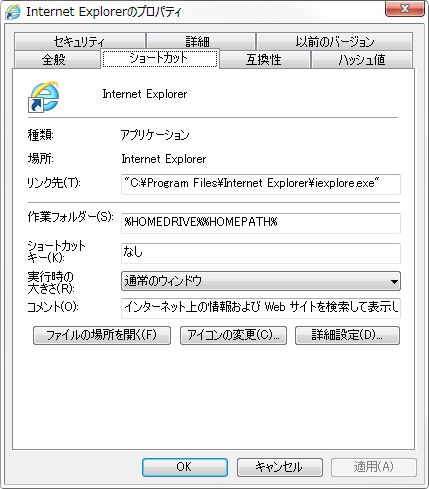Image resolution: width=429 pixels, height=489 pixels.
Task: Click the ショートカットキー(K) label
Action: click(56, 252)
